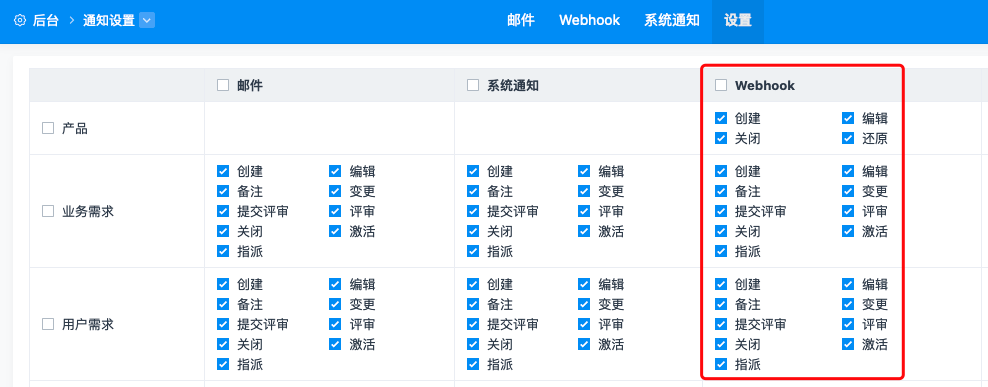Check the 邮件 column header checkbox
The width and height of the screenshot is (988, 387).
pos(223,85)
